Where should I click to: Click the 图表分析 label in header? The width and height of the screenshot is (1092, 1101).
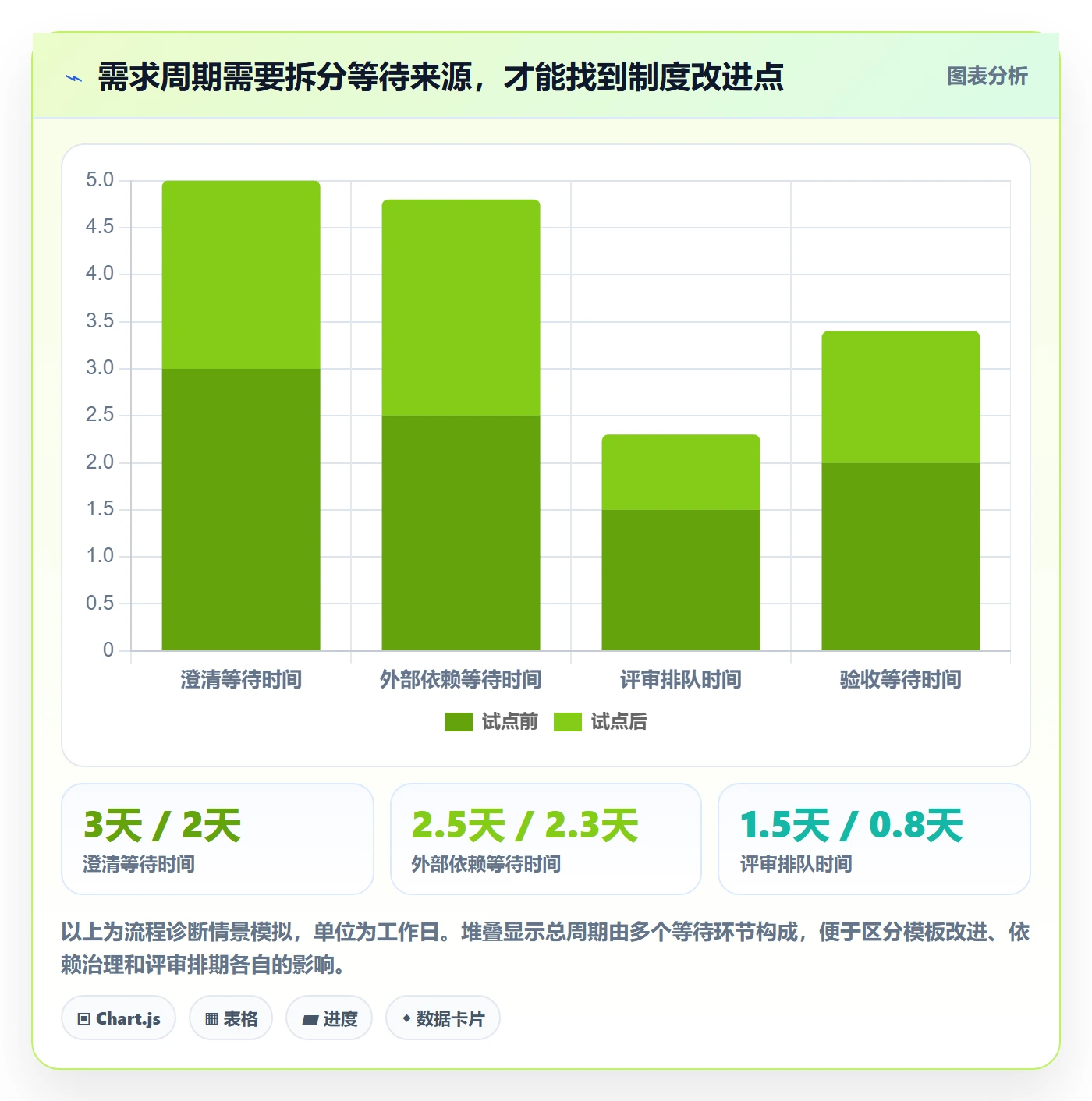(987, 76)
